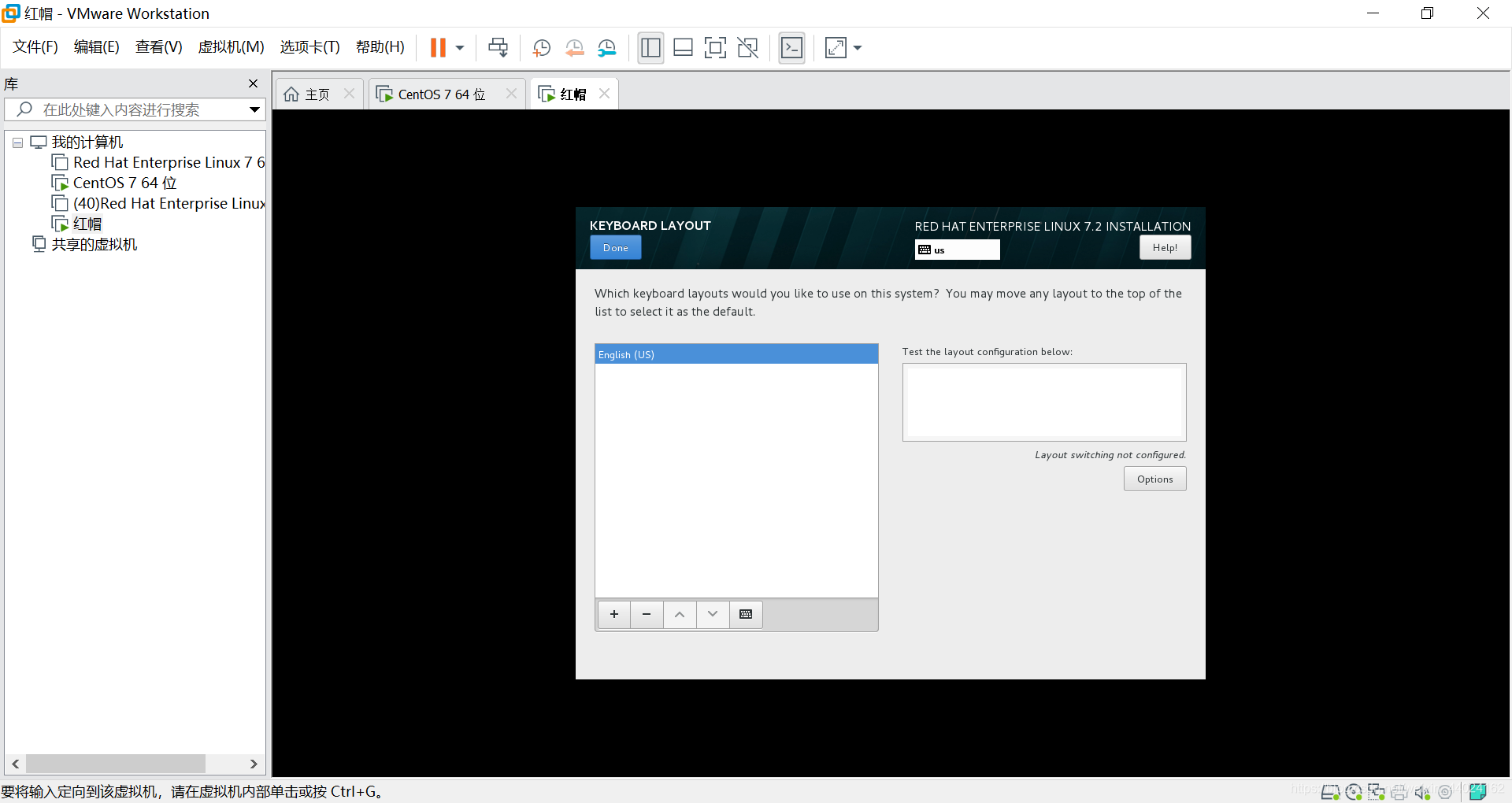Click the VMware Workstation title bar icon
The width and height of the screenshot is (1512, 803).
[11, 13]
